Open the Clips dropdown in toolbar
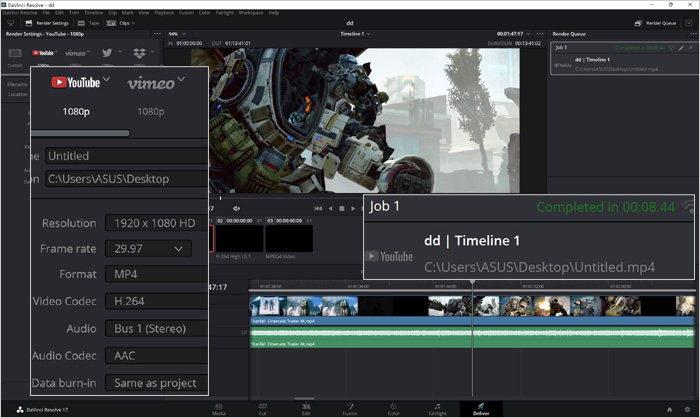The image size is (700, 418). [121, 23]
